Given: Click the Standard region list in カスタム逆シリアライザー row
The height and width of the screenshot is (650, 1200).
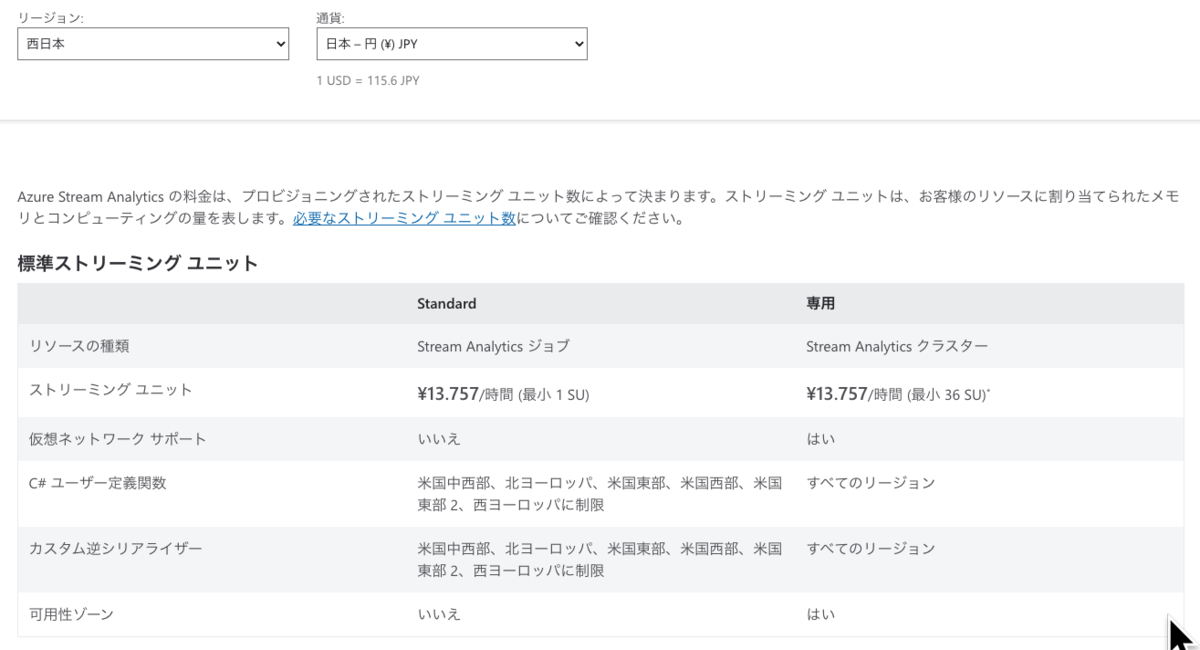Looking at the screenshot, I should click(x=599, y=560).
